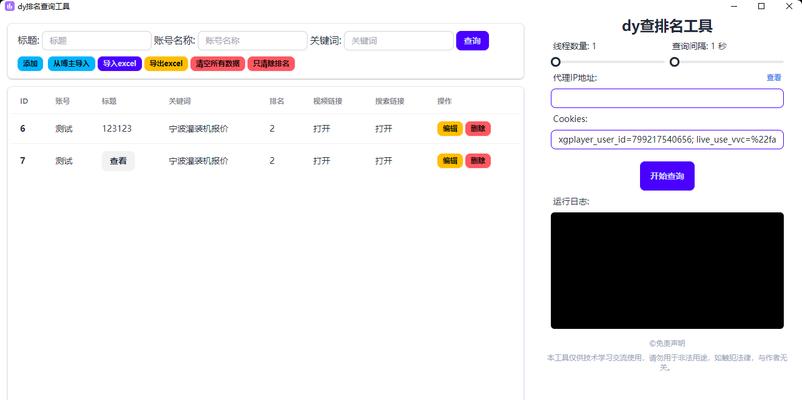Focus the 账号名称 input field

253,41
